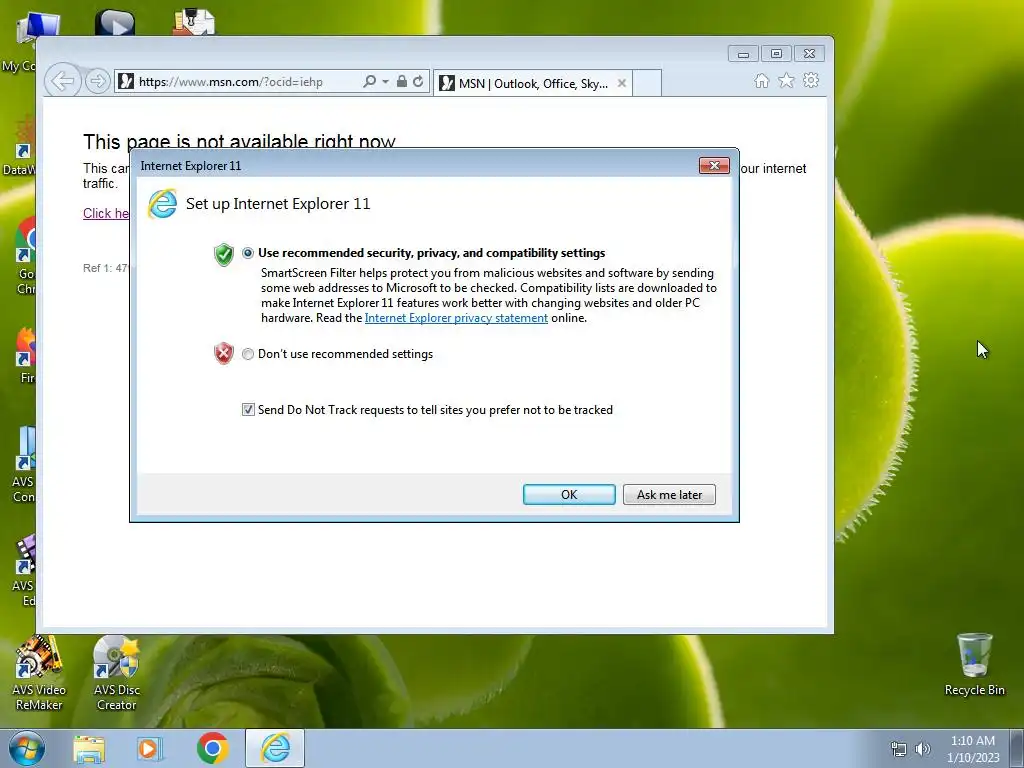1024x768 pixels.
Task: Go back with browser Back arrow
Action: tap(63, 81)
